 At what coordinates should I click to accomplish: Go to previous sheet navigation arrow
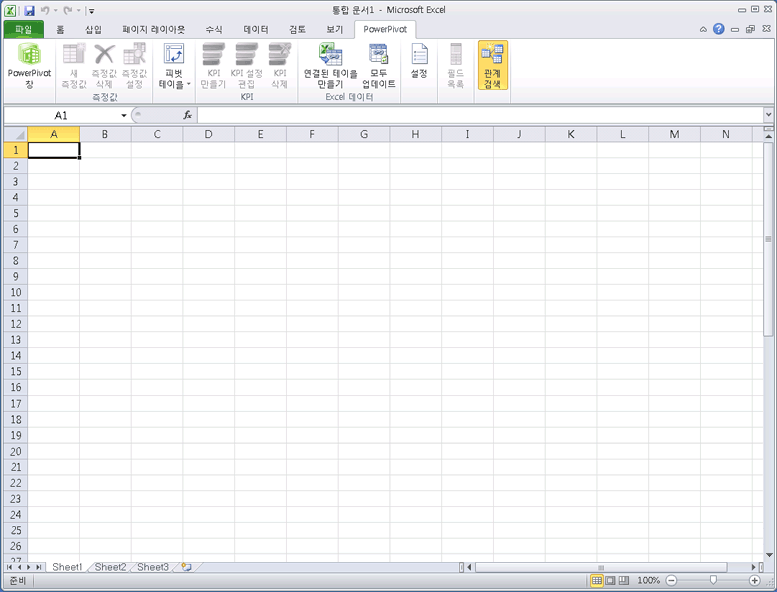[x=19, y=567]
